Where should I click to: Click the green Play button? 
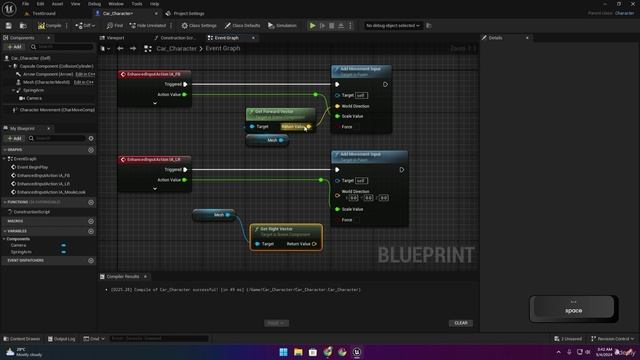313,25
